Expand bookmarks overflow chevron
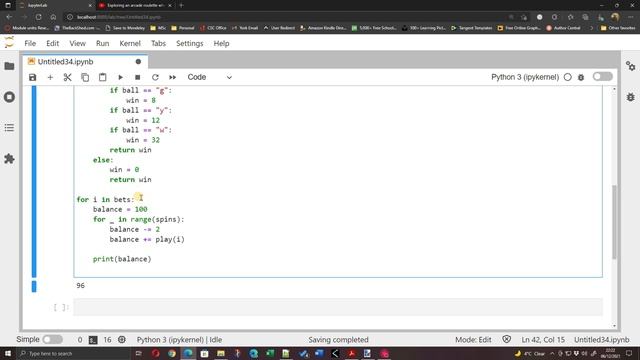This screenshot has width=640, height=360. pos(591,28)
